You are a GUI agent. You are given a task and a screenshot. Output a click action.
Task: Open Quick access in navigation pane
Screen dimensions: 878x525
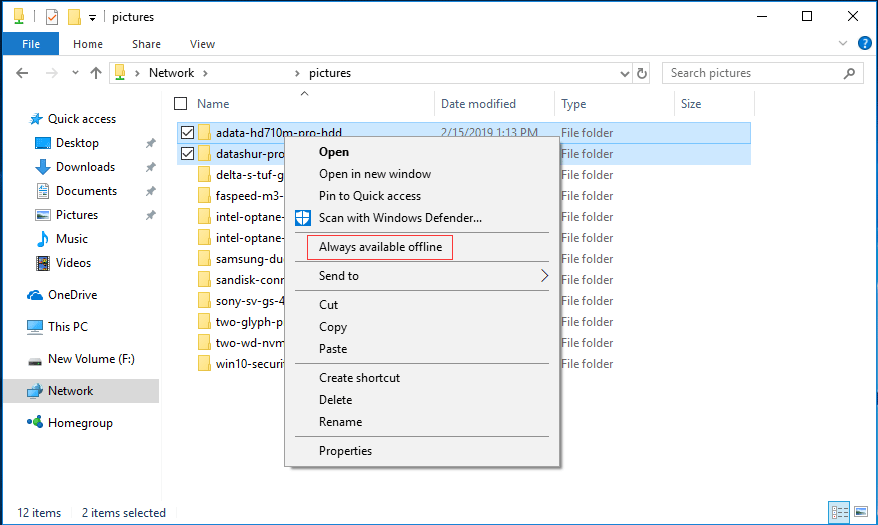82,119
